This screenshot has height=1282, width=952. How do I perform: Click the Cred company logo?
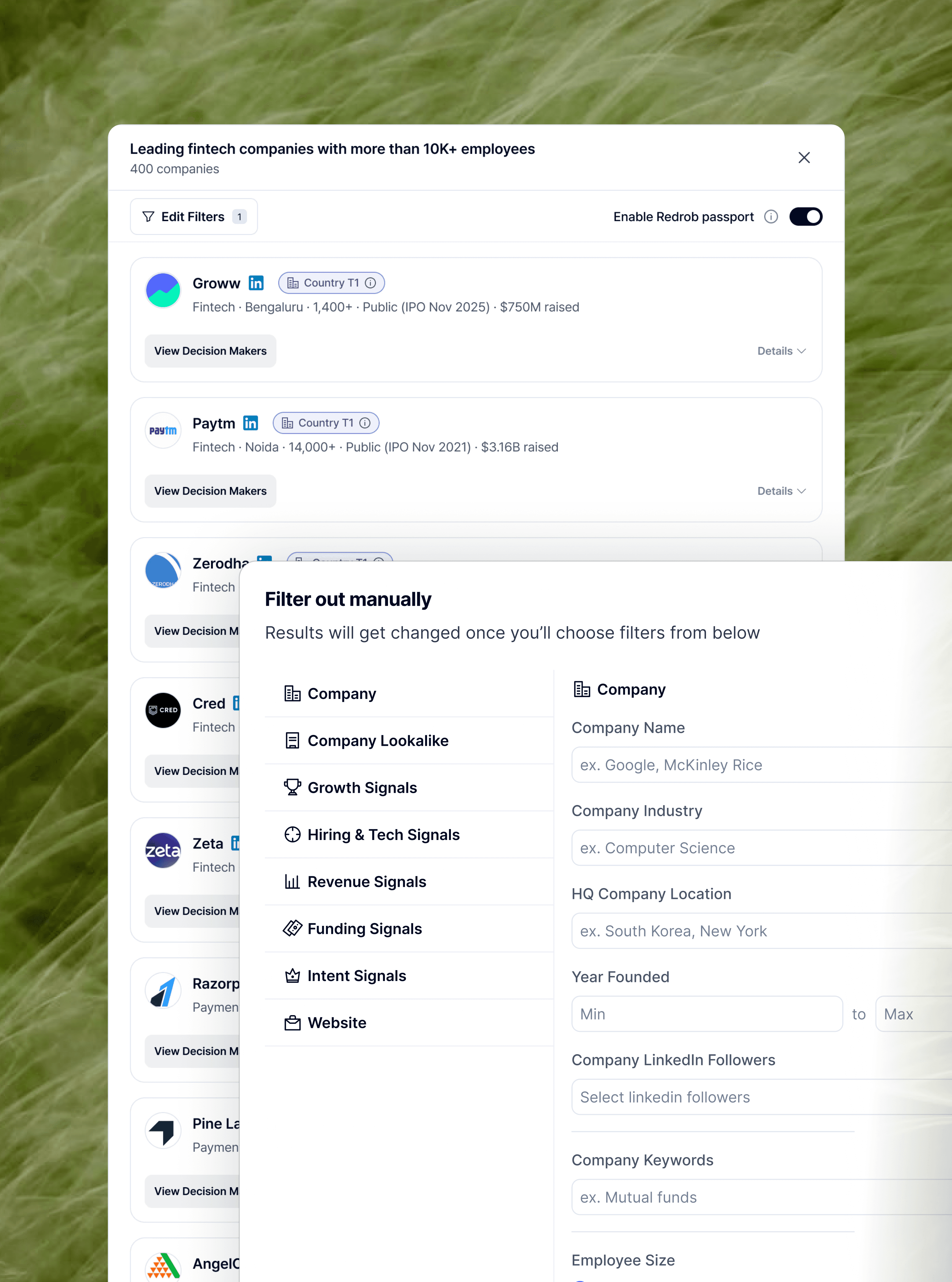click(163, 710)
